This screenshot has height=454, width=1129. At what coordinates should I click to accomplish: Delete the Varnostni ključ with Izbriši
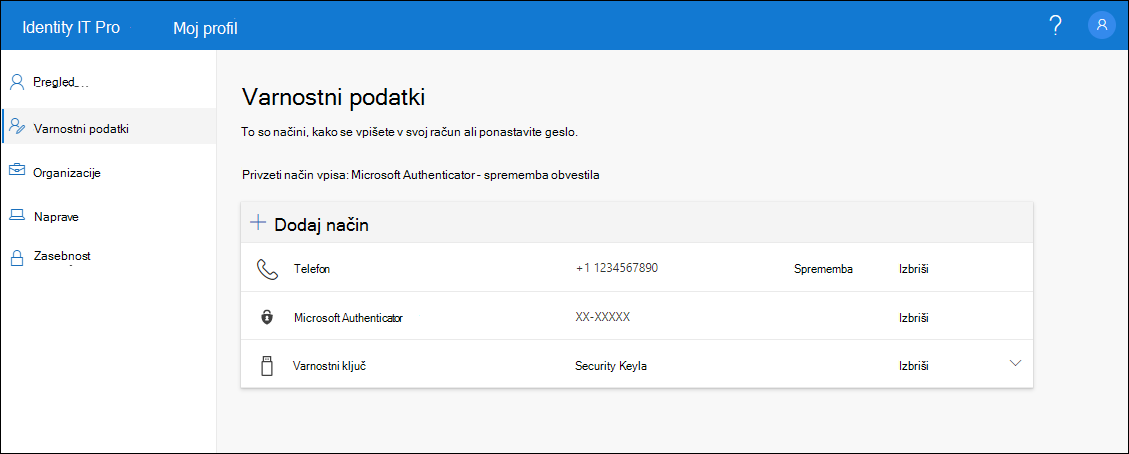[x=914, y=366]
